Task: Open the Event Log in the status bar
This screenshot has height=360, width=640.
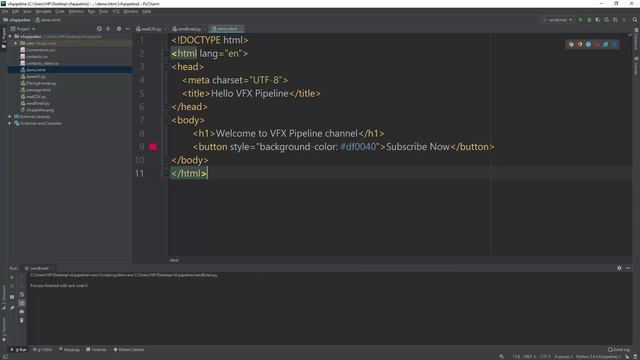Action: (618, 350)
